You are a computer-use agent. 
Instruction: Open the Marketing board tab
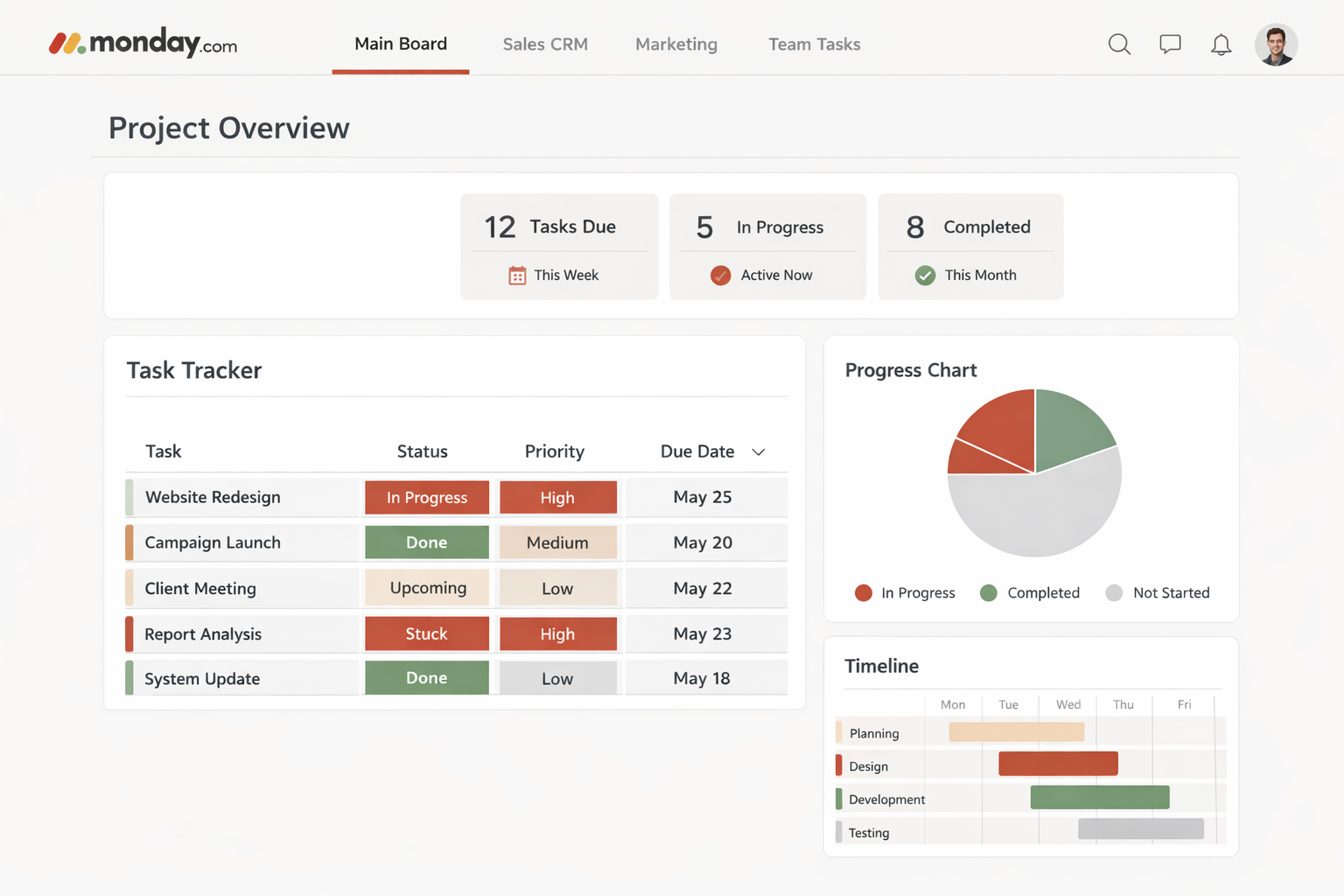tap(675, 44)
